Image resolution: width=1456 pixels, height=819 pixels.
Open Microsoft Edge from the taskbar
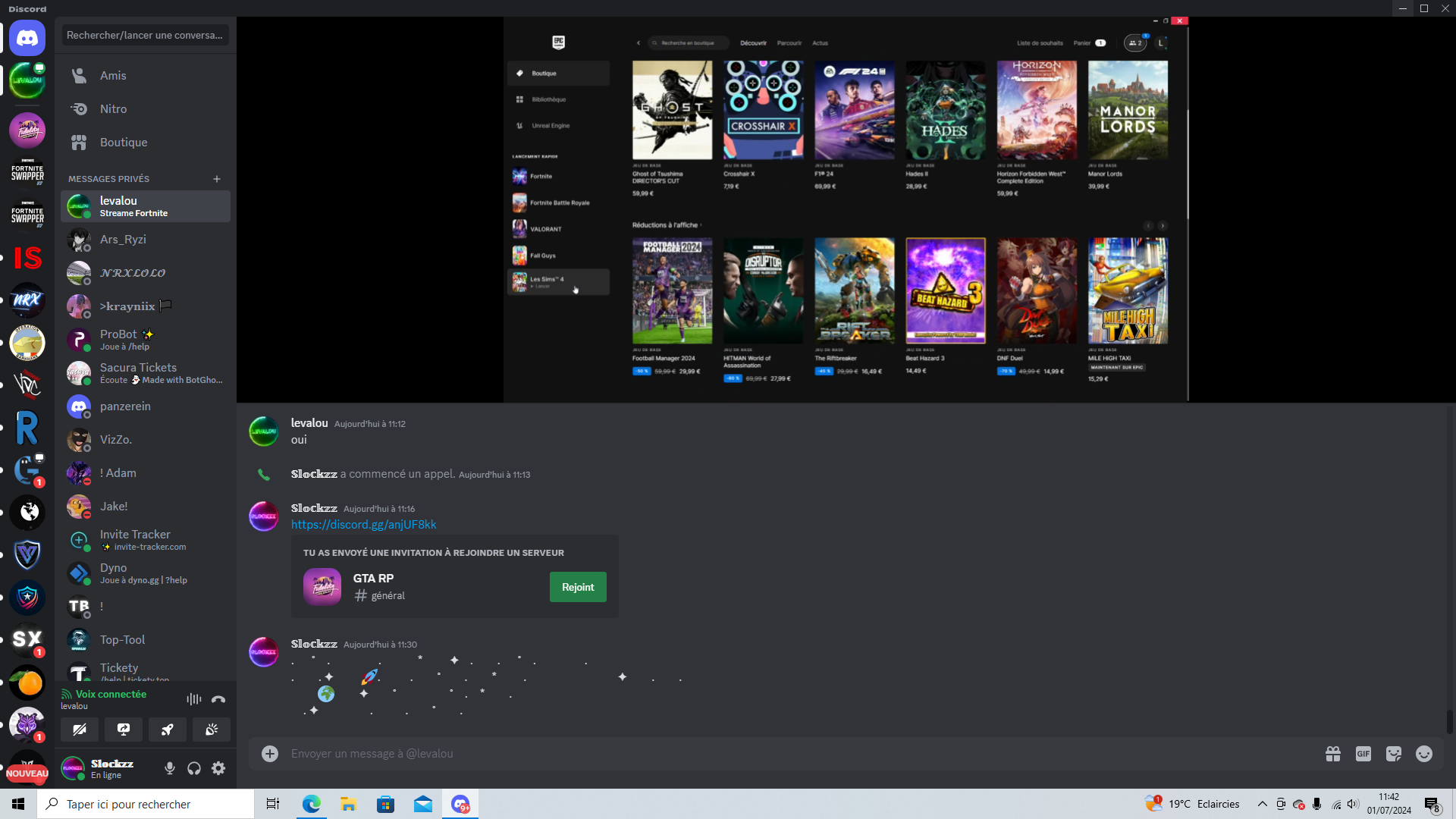311,804
